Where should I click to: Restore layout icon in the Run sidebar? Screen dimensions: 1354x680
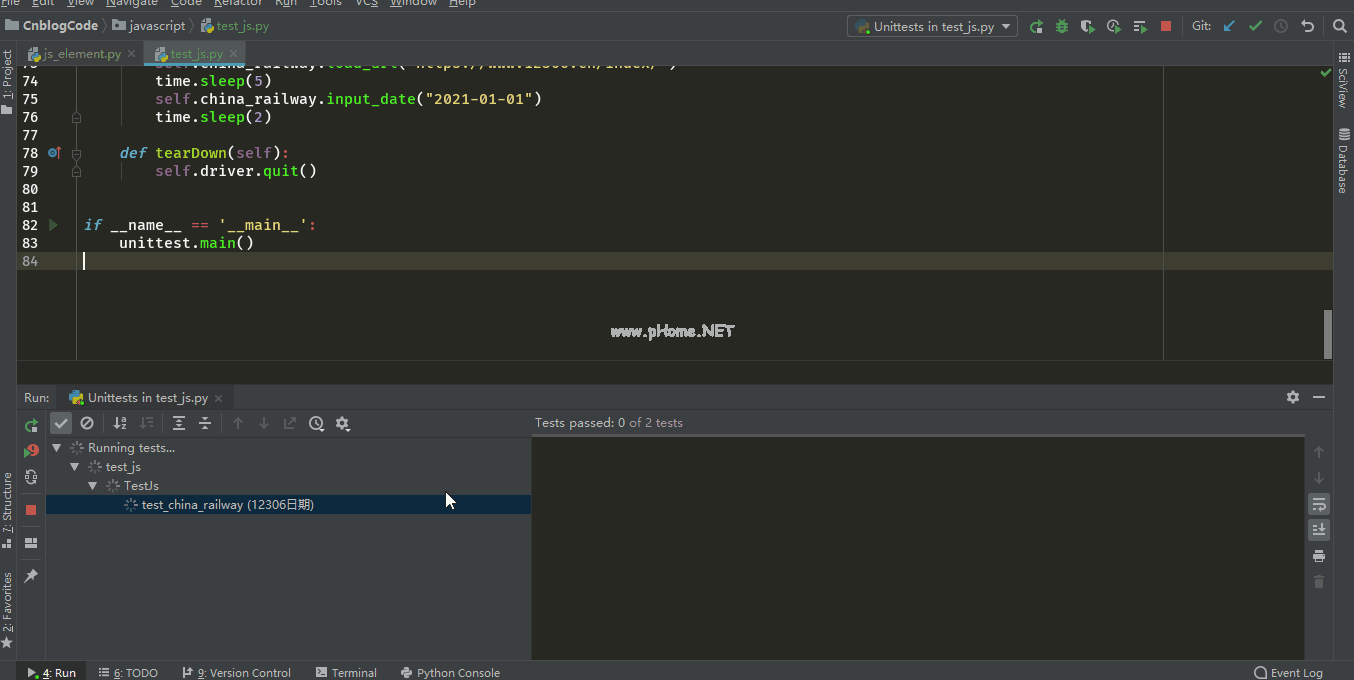(x=31, y=543)
